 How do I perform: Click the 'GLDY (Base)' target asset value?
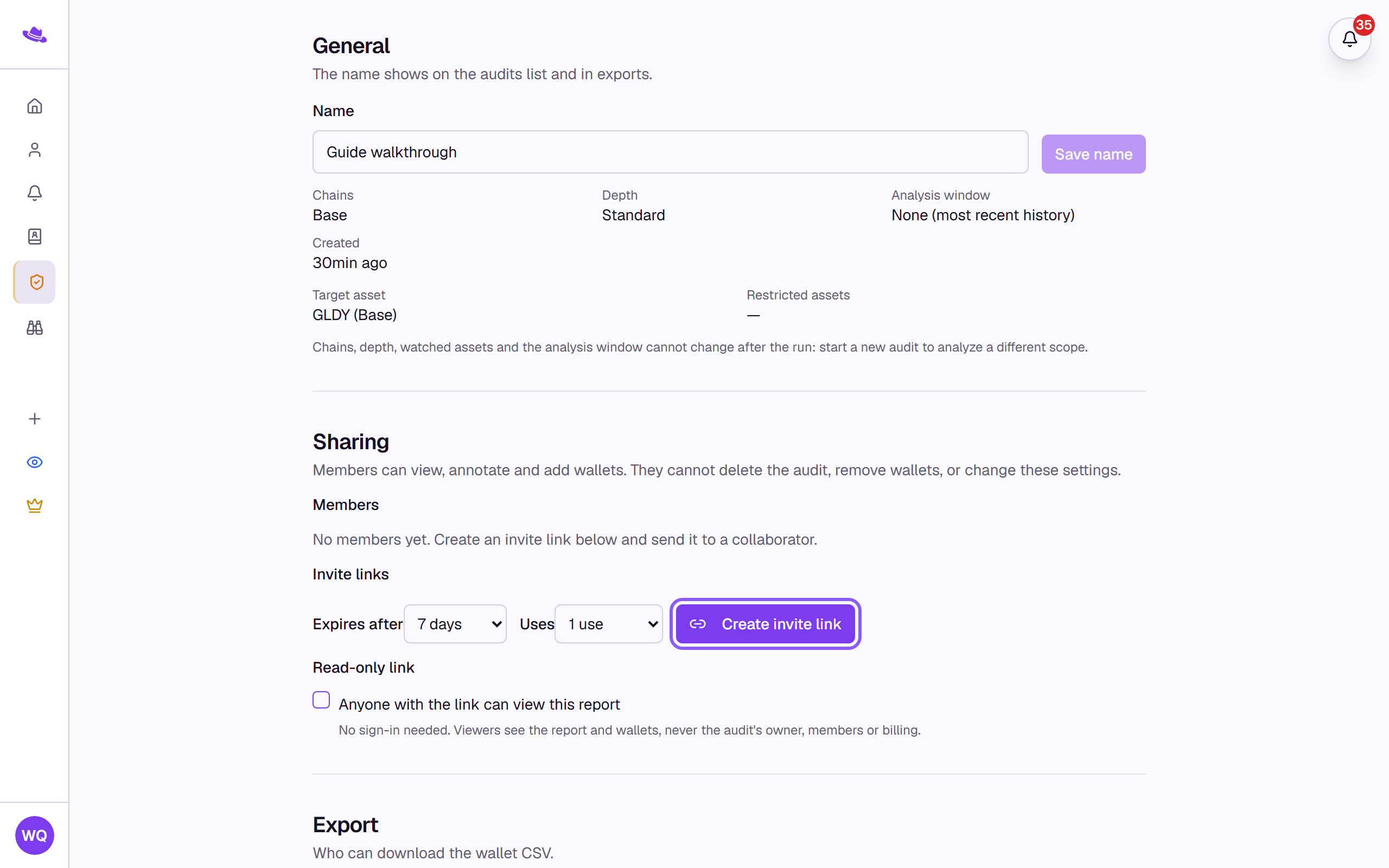click(355, 315)
